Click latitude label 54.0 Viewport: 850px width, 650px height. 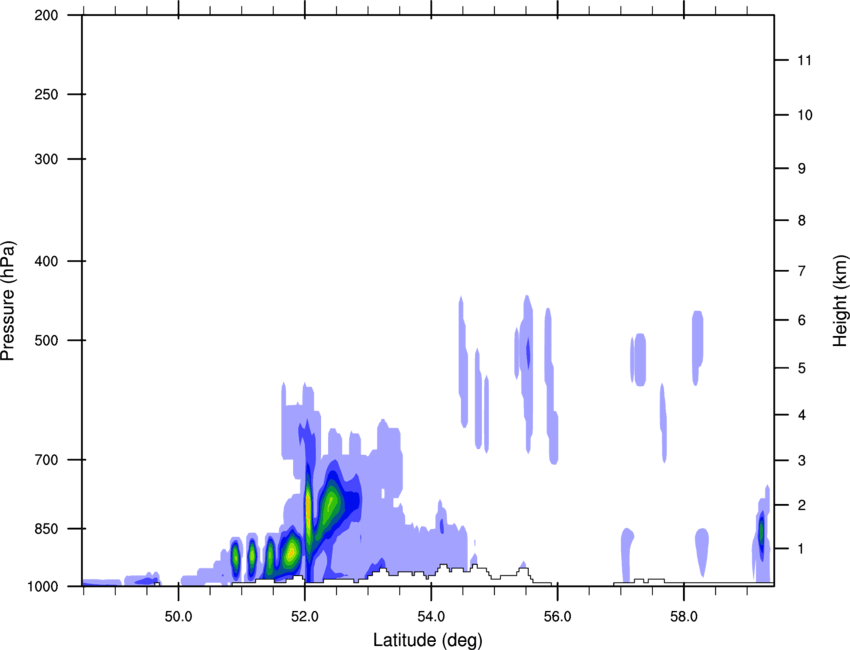click(431, 617)
